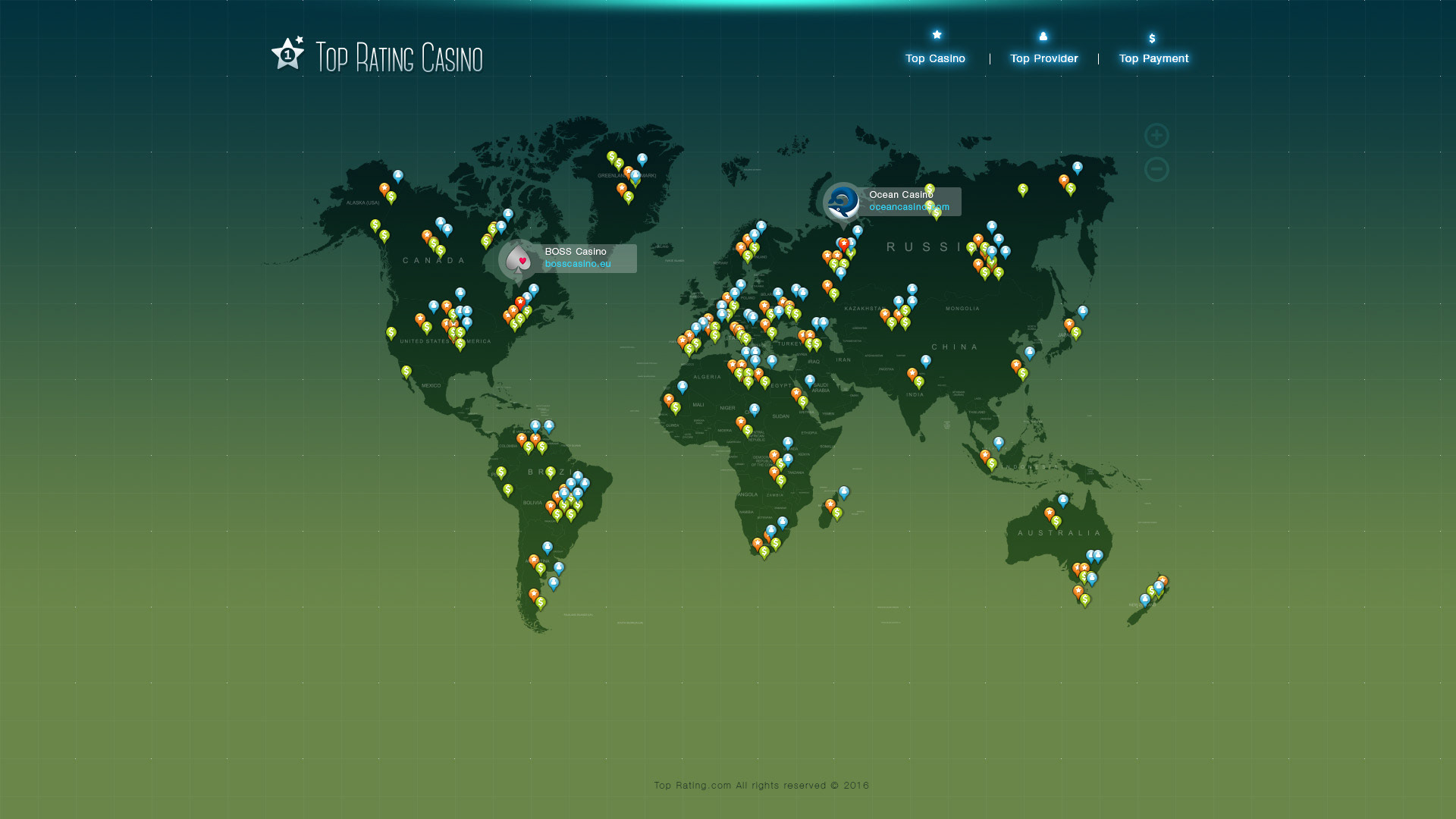Select the blue pin in northern Australia
This screenshot has height=819, width=1456.
click(x=1063, y=500)
